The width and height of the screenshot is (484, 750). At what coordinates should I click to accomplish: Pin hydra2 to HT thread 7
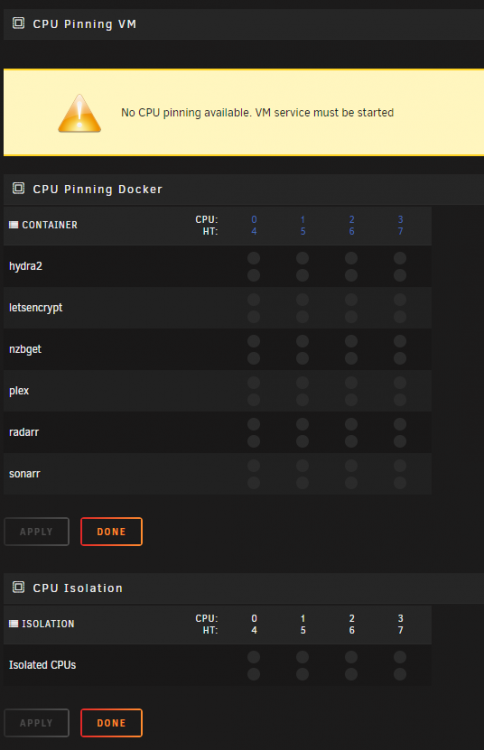tap(400, 276)
